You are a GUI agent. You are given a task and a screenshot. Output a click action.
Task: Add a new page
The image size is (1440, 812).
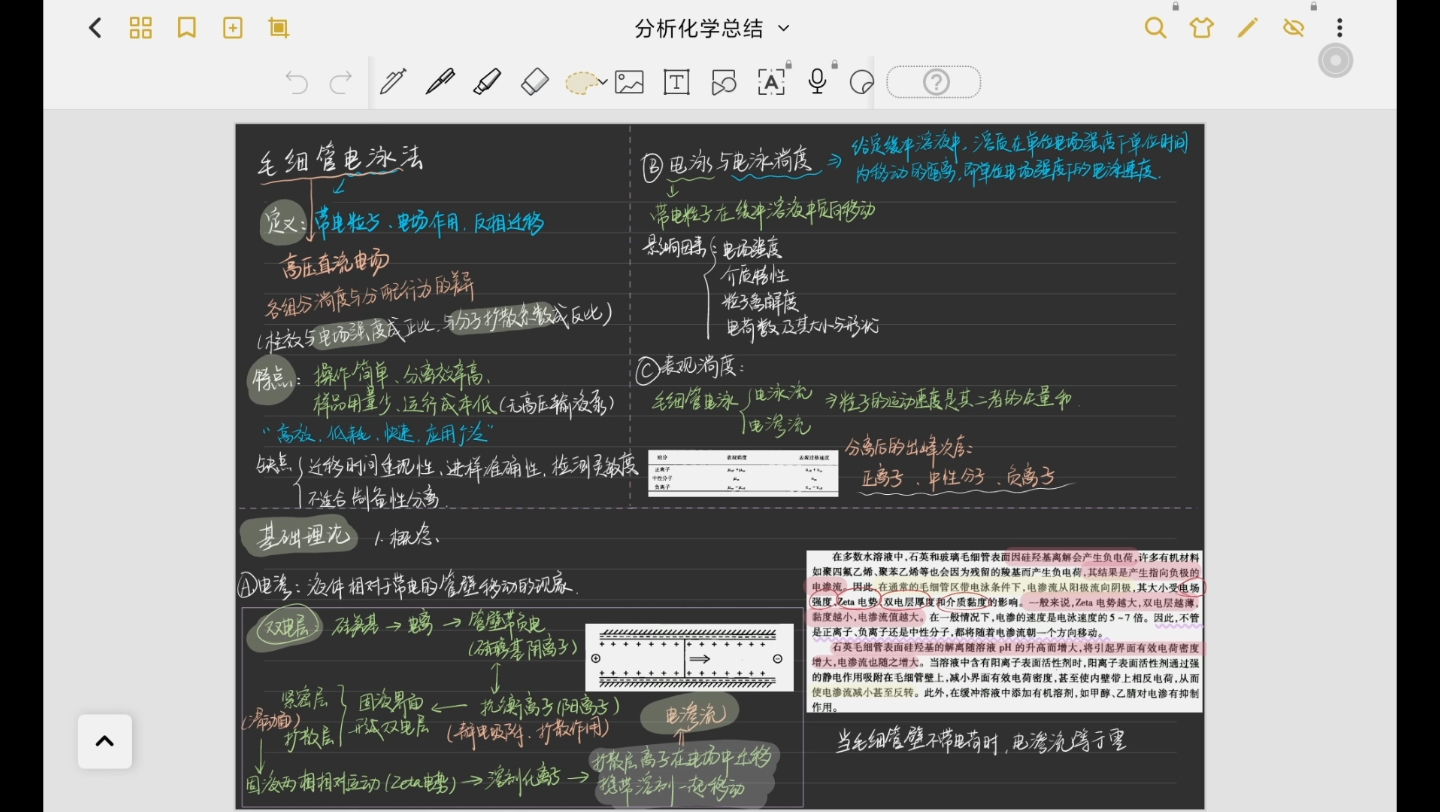click(233, 28)
